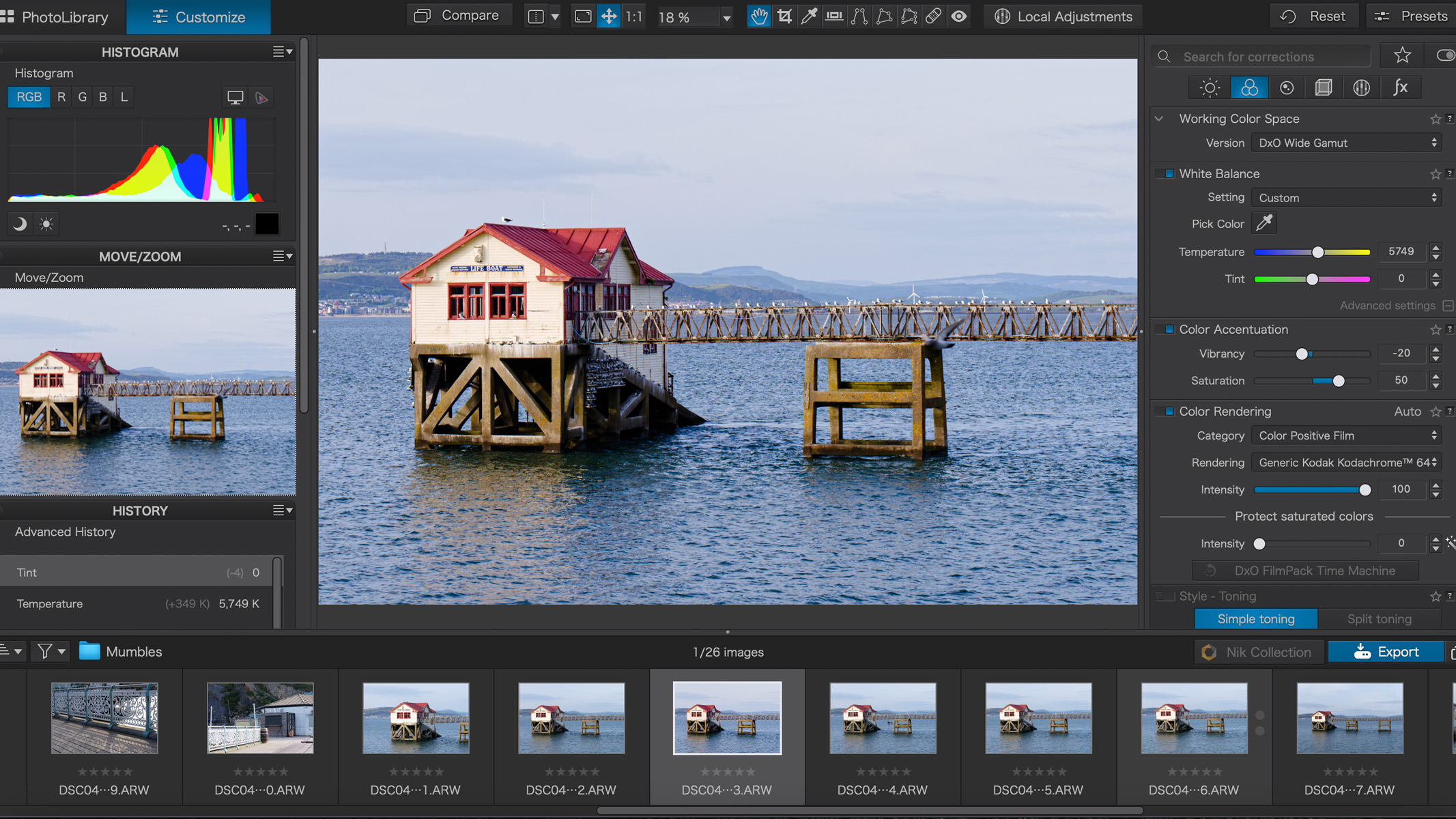Open the Category Color Positive Film dropdown
Viewport: 1456px width, 819px height.
pos(1347,435)
